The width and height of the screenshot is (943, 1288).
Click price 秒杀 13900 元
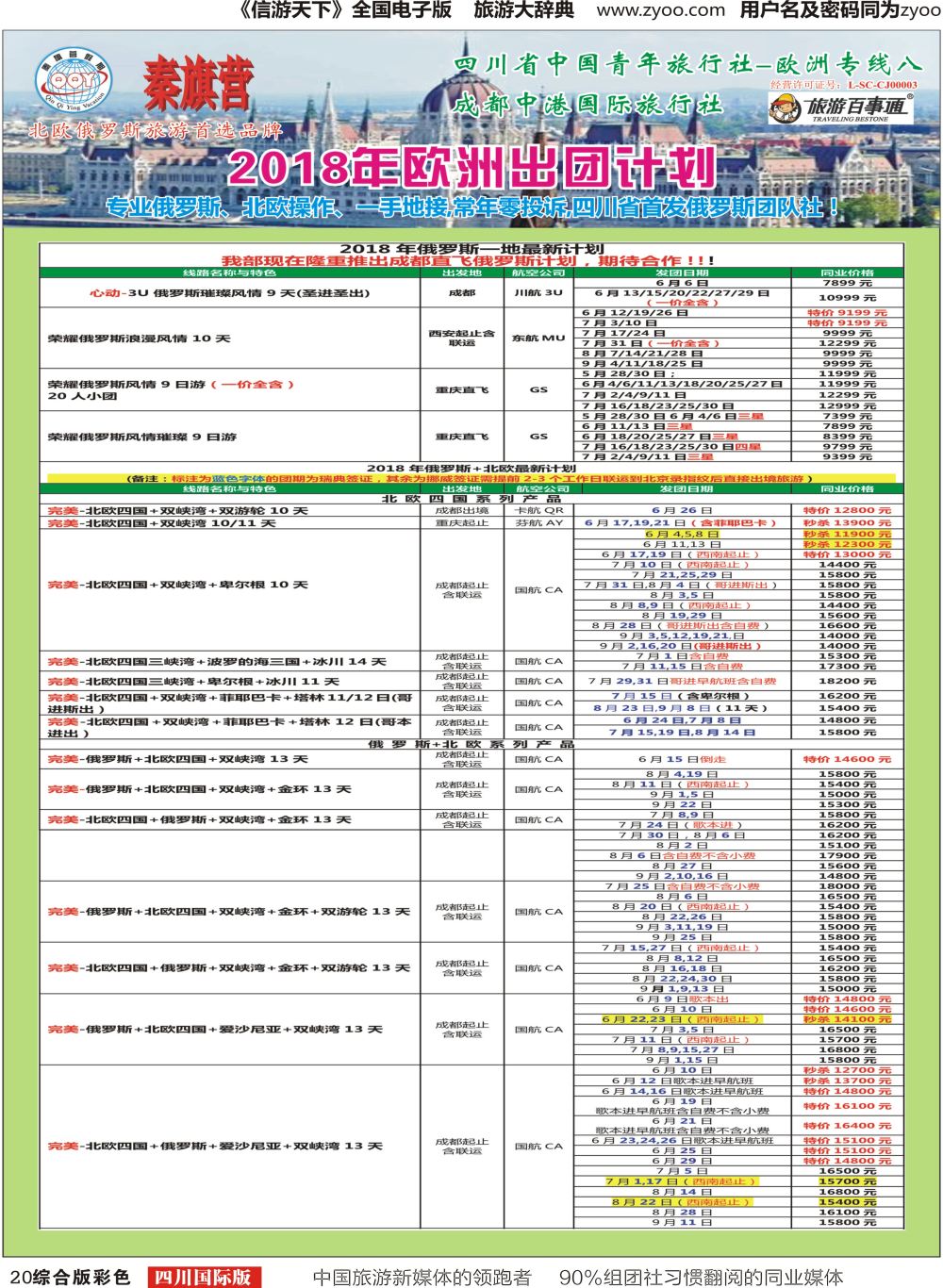pyautogui.click(x=847, y=522)
